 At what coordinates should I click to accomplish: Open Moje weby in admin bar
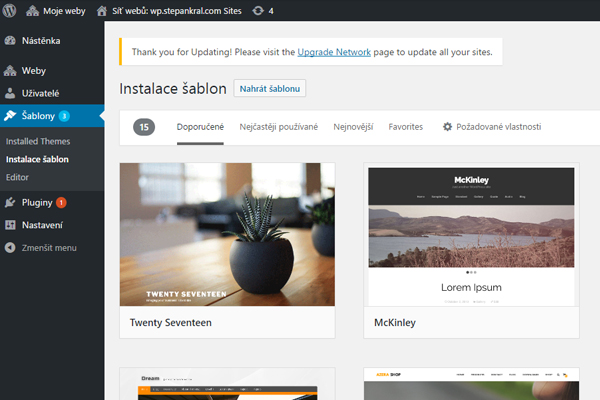(58, 10)
